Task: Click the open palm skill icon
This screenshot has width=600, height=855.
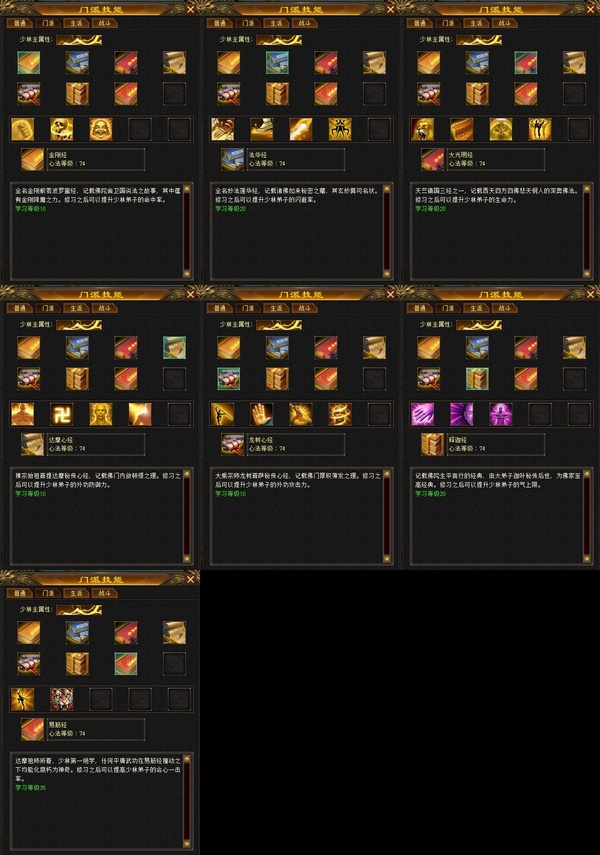Action: click(x=262, y=414)
